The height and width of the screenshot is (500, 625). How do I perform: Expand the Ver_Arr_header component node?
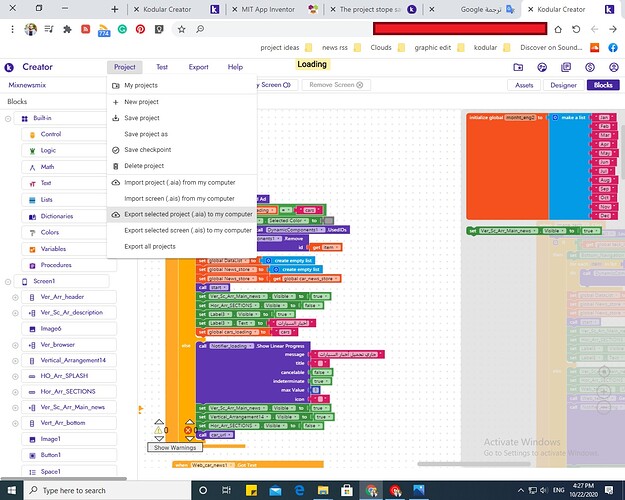click(15, 296)
